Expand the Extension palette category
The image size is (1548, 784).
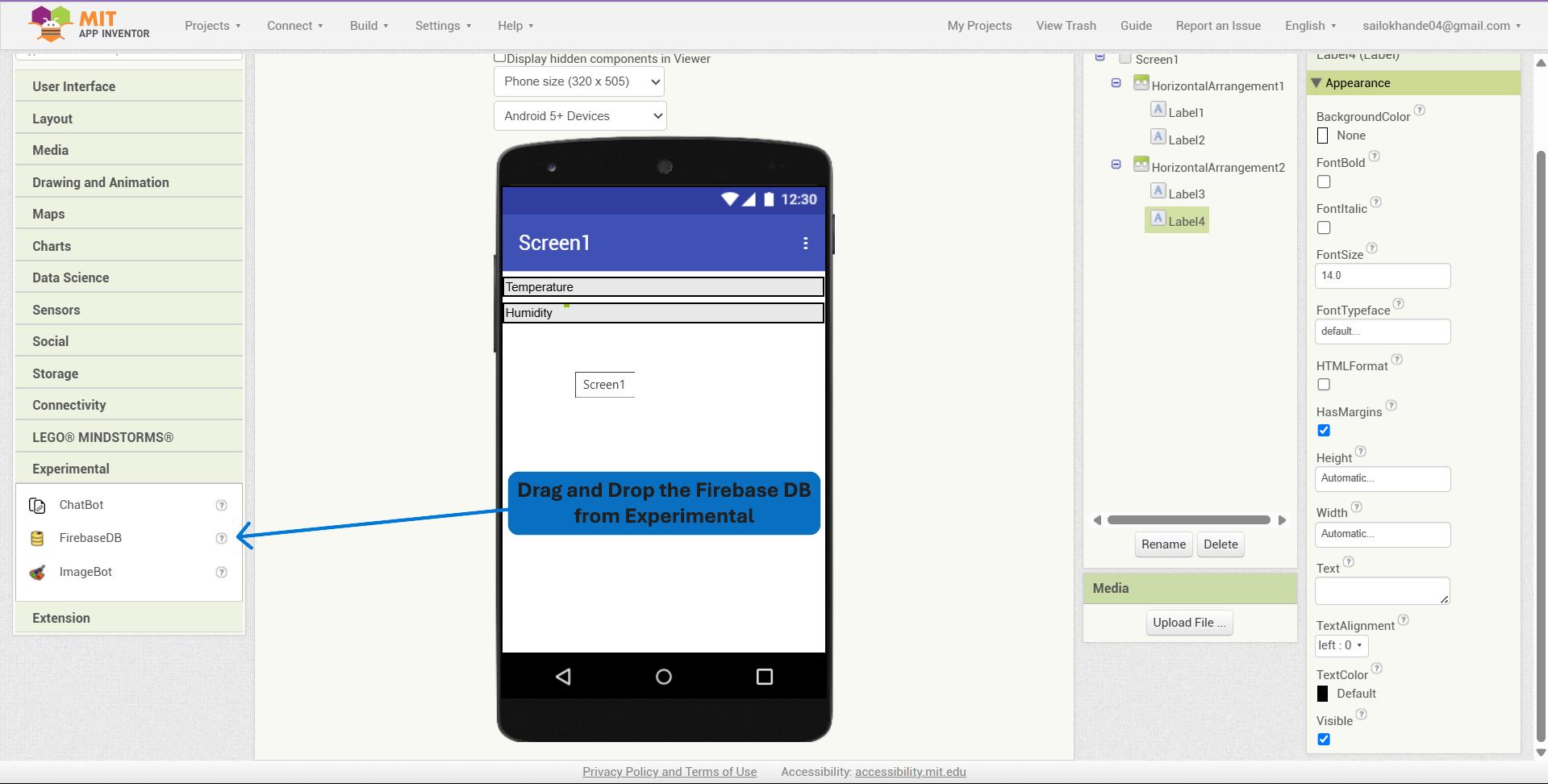coord(129,618)
